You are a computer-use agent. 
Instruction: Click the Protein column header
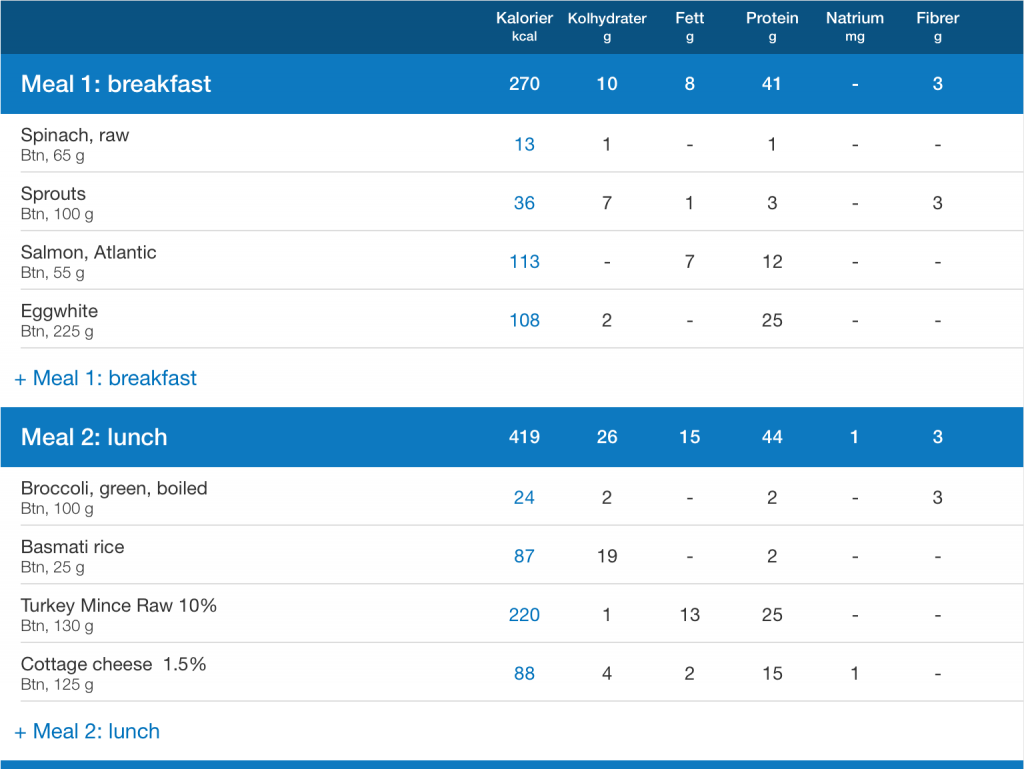pos(772,26)
